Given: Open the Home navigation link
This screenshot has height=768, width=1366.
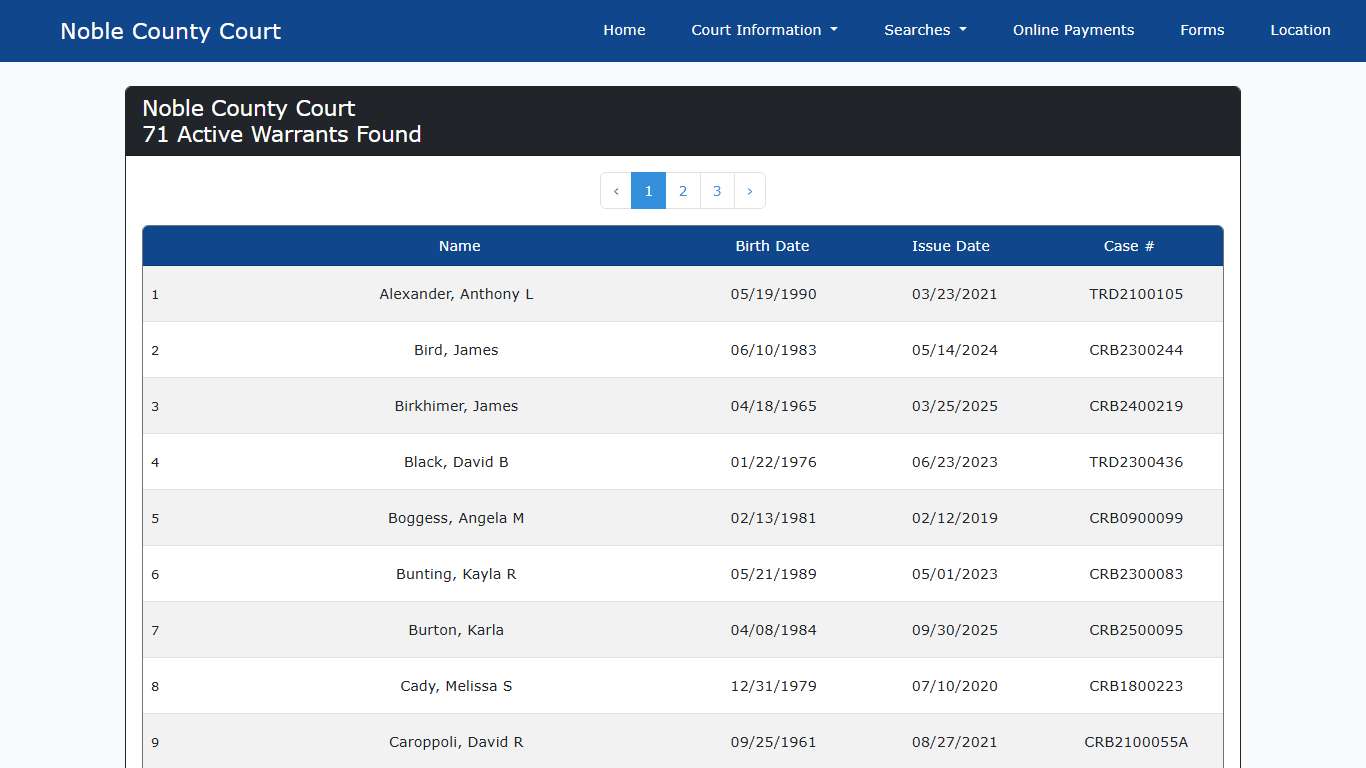Looking at the screenshot, I should click(x=624, y=30).
